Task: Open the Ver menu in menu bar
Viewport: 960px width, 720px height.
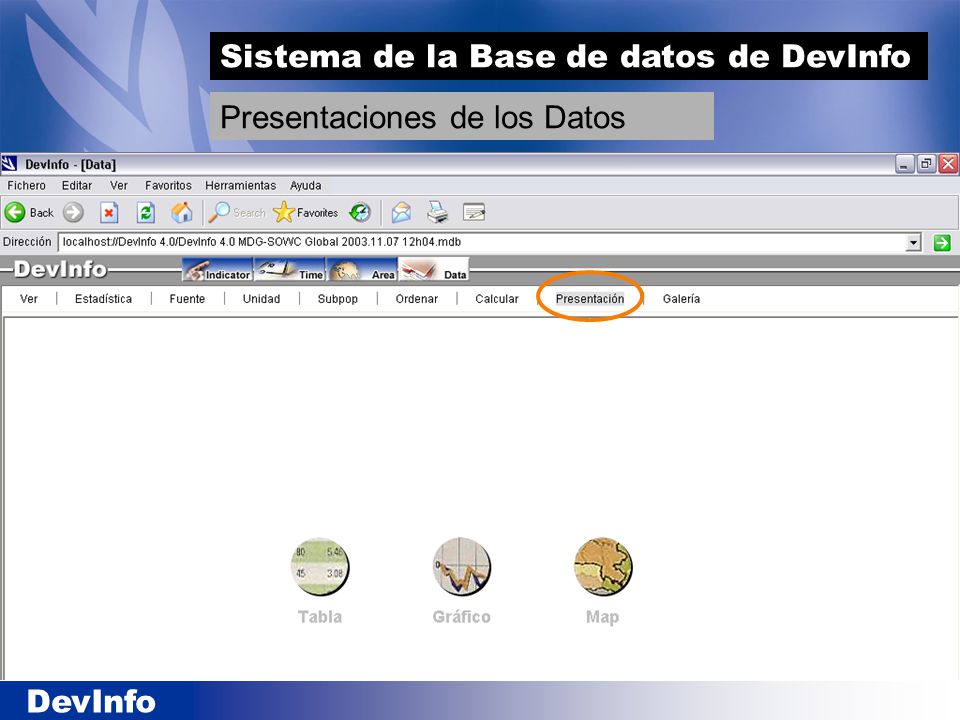Action: tap(119, 186)
